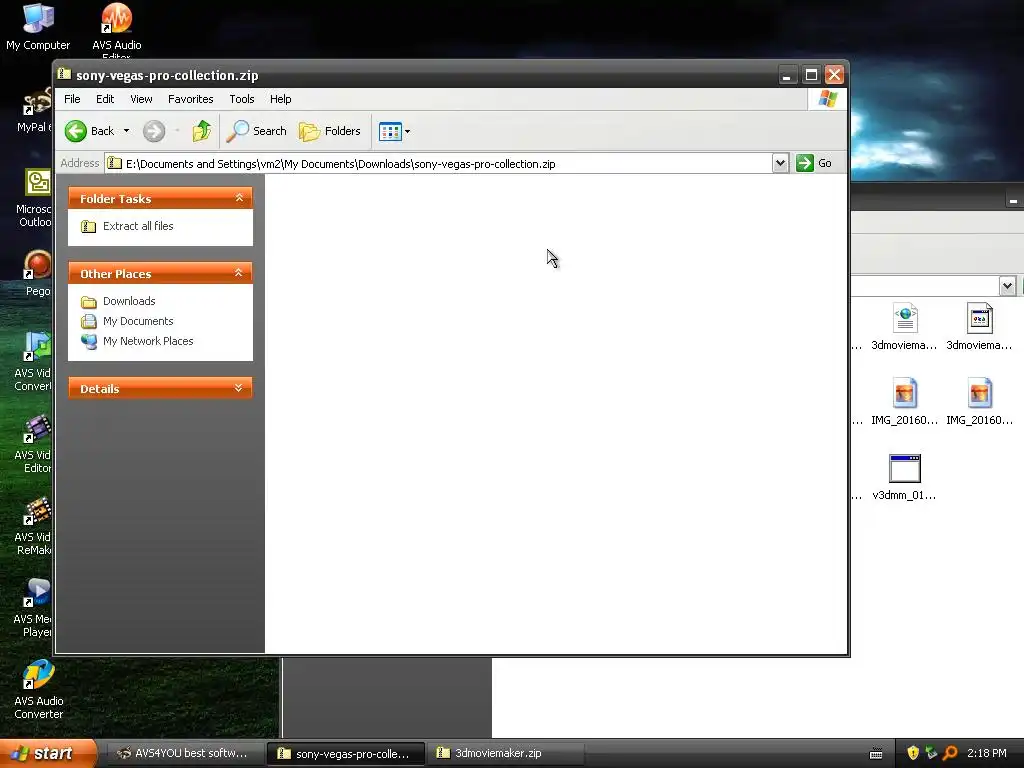The width and height of the screenshot is (1024, 768).
Task: Click the Windows flag logo icon
Action: point(827,99)
